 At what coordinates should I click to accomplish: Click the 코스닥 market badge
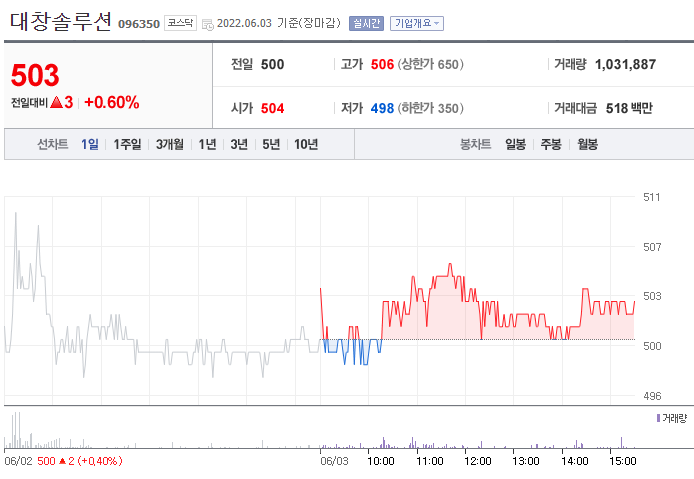(180, 23)
